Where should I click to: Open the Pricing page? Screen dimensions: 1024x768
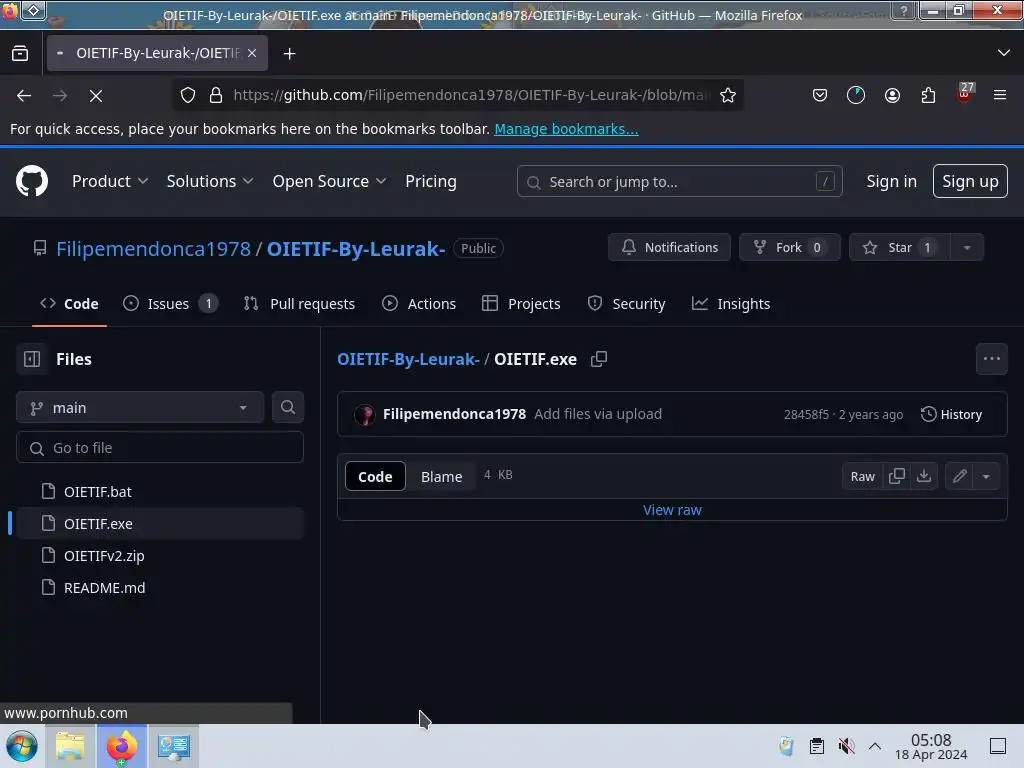(430, 181)
